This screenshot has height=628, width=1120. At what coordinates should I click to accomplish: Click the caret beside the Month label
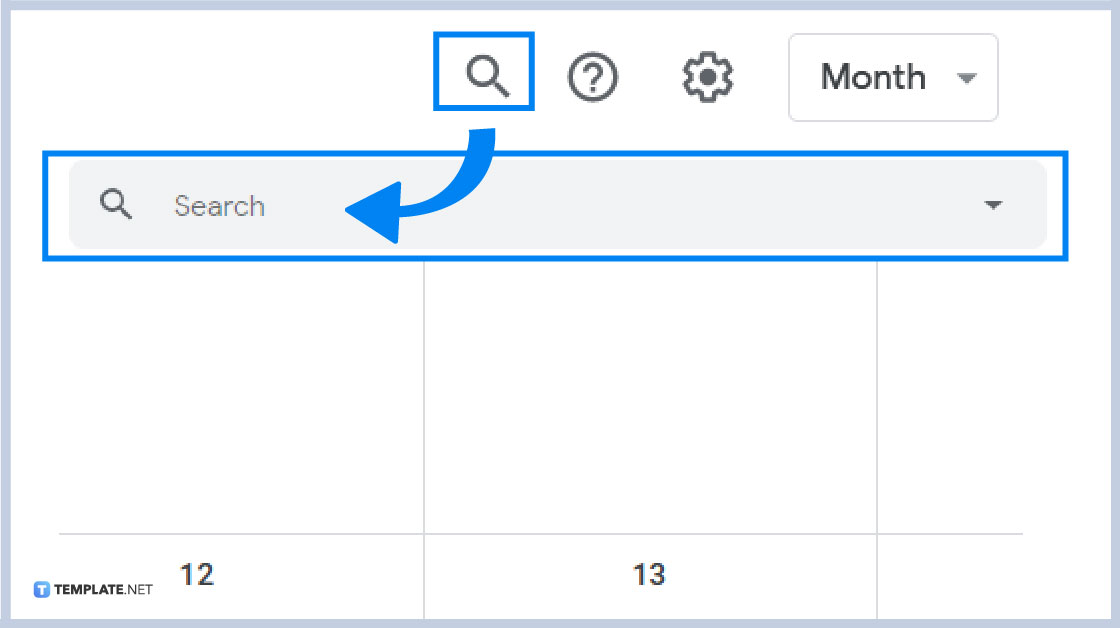point(967,77)
